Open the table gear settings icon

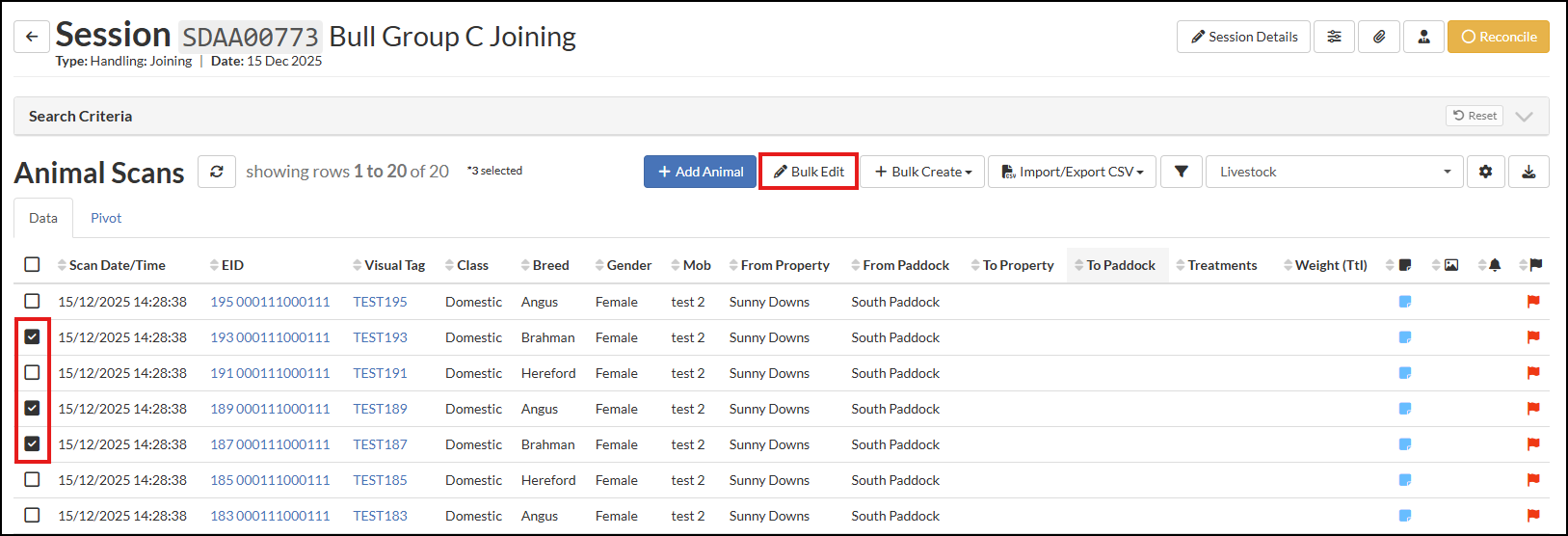click(x=1485, y=172)
